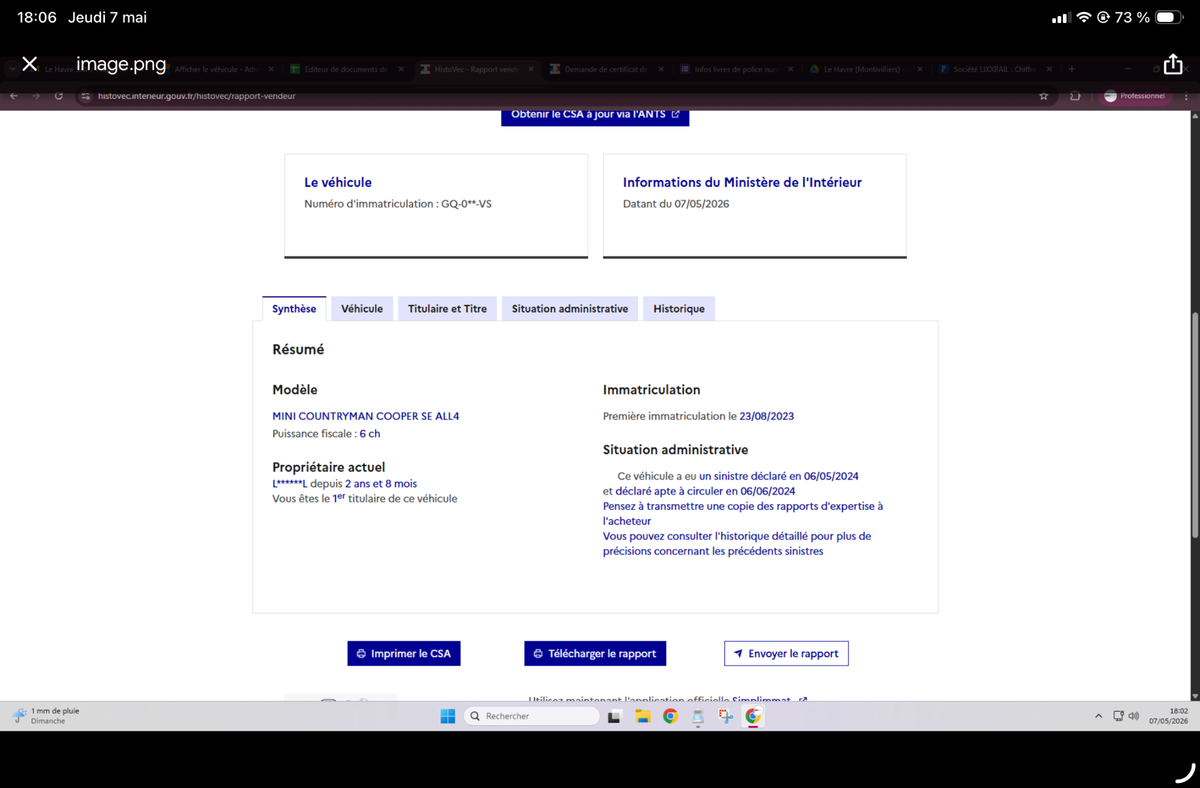This screenshot has height=788, width=1200.
Task: Open File Explorer from the taskbar
Action: pos(643,716)
